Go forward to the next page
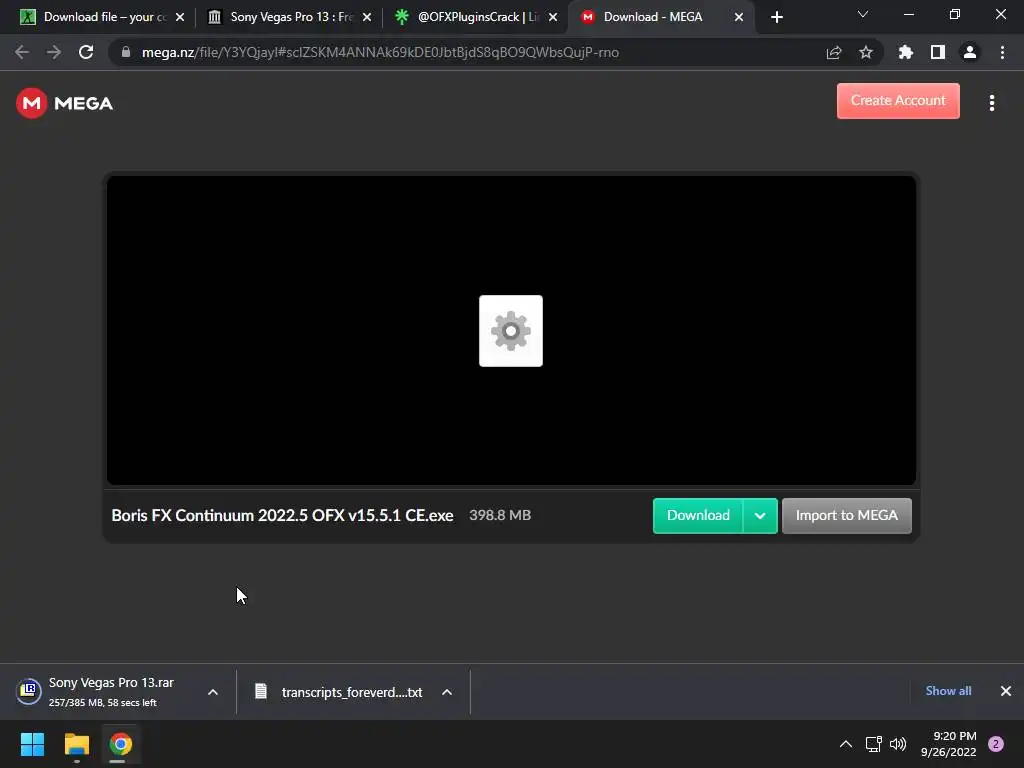The width and height of the screenshot is (1024, 768). pyautogui.click(x=54, y=52)
